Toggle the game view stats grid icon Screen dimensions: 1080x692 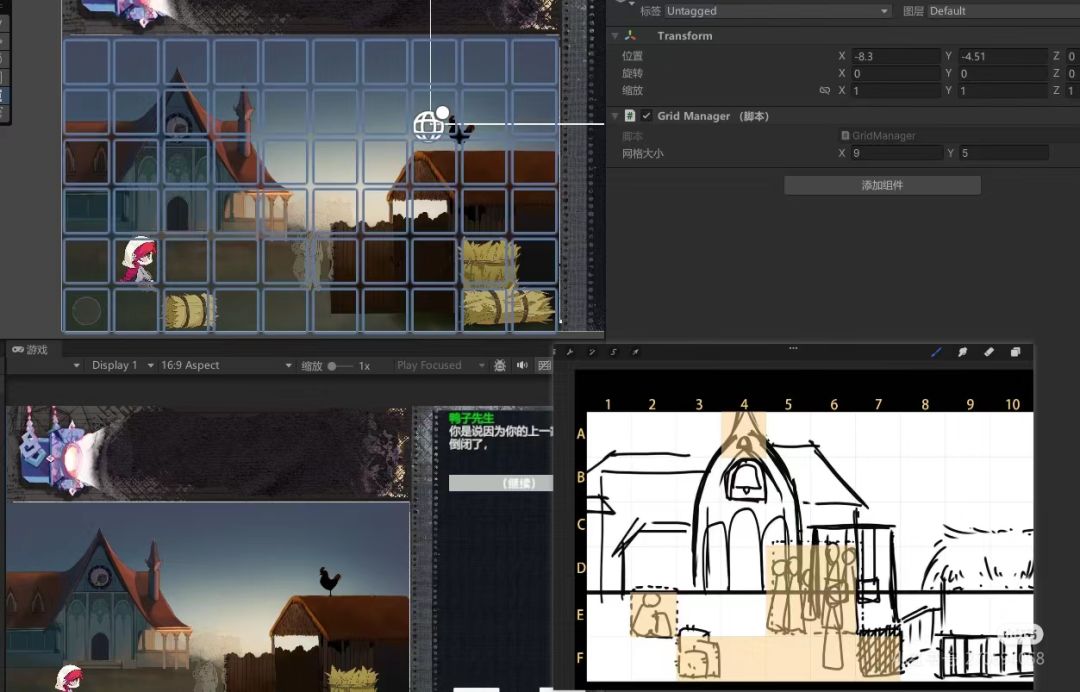tap(544, 366)
